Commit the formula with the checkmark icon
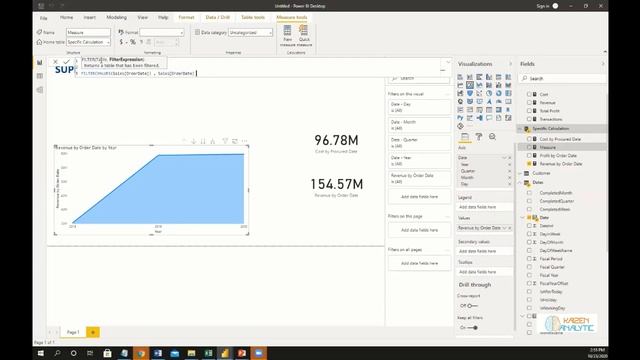This screenshot has width=640, height=360. [x=66, y=62]
